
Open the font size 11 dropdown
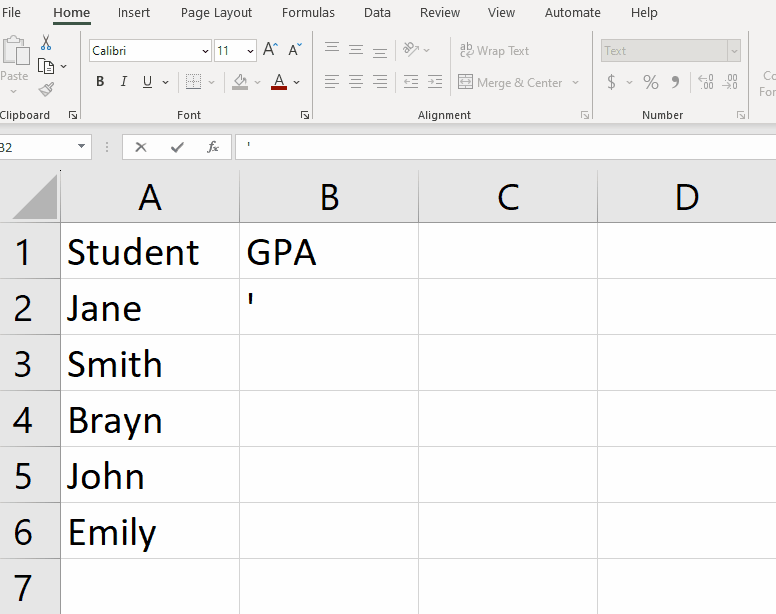tap(250, 51)
